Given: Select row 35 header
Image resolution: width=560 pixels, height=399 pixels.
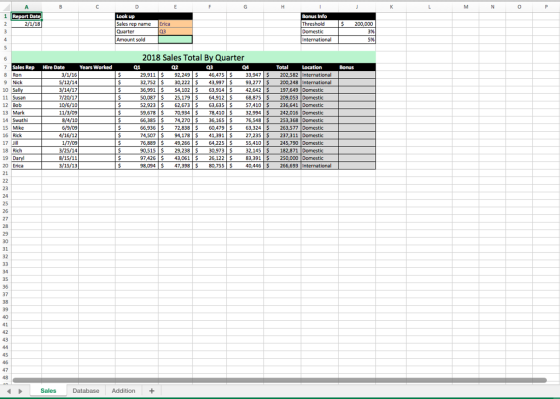Looking at the screenshot, I should tap(5, 279).
